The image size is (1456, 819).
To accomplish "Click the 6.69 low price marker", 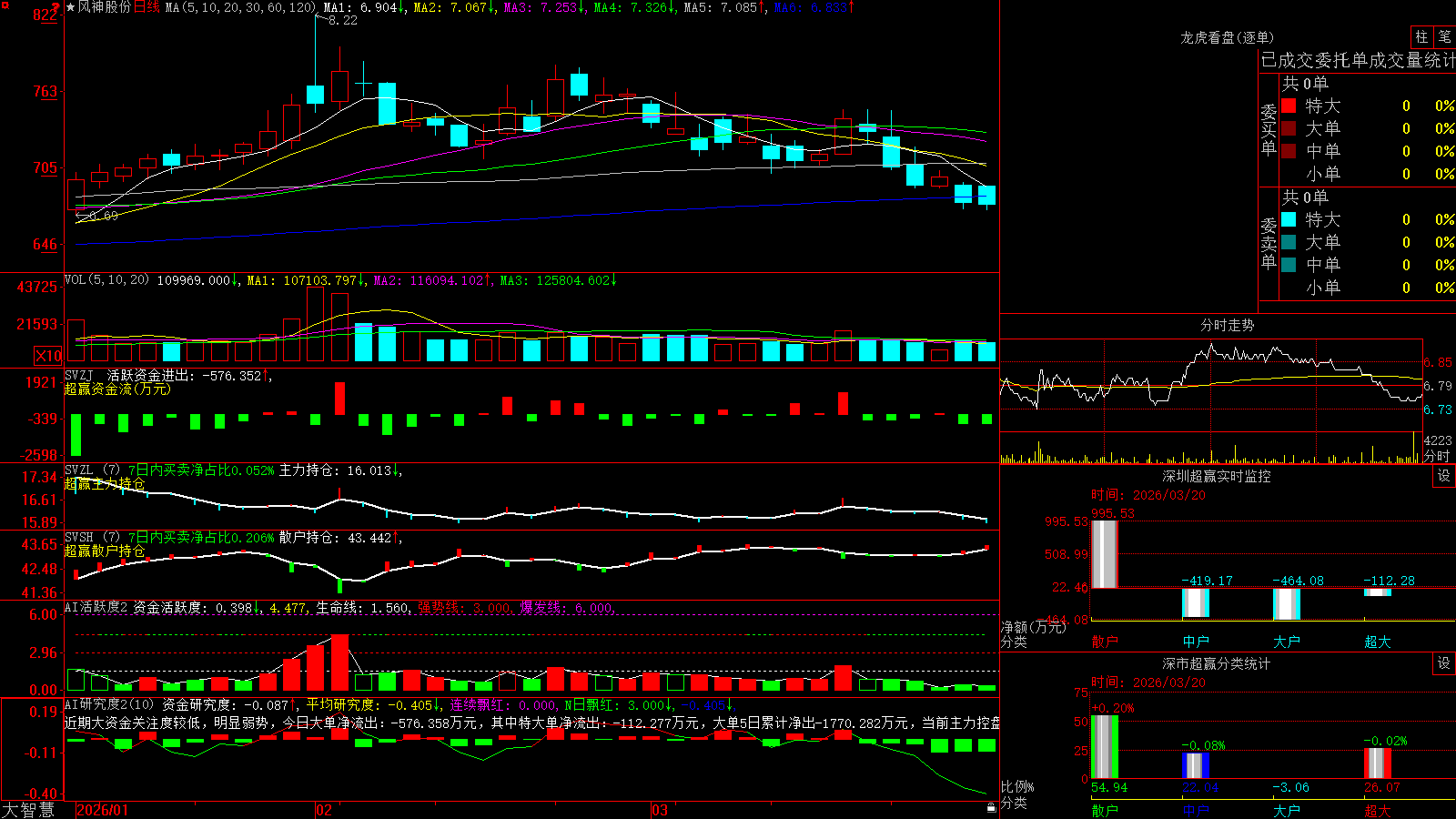I will (x=103, y=216).
